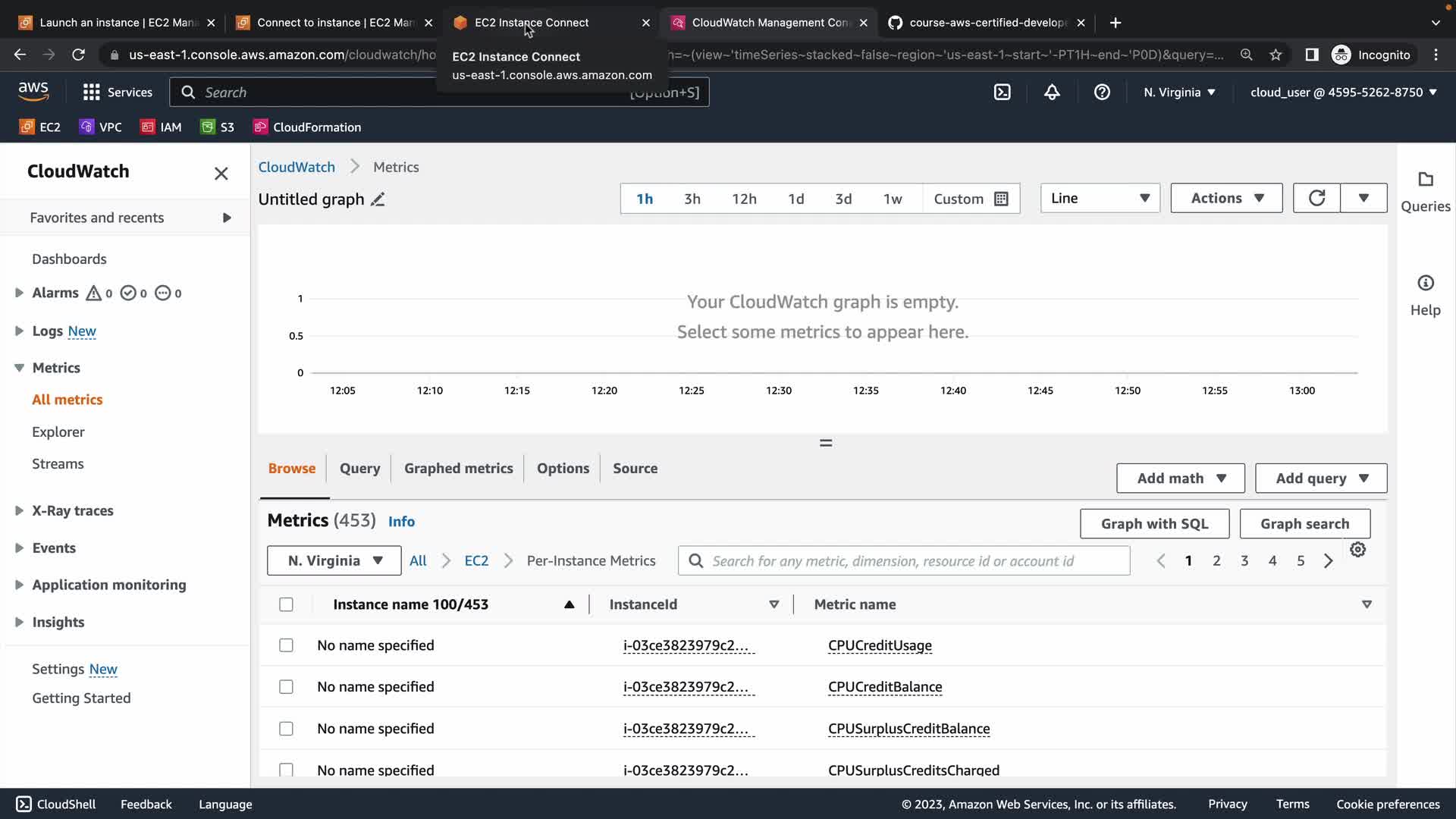Switch to the Graphed metrics tab
1456x819 pixels.
(458, 469)
